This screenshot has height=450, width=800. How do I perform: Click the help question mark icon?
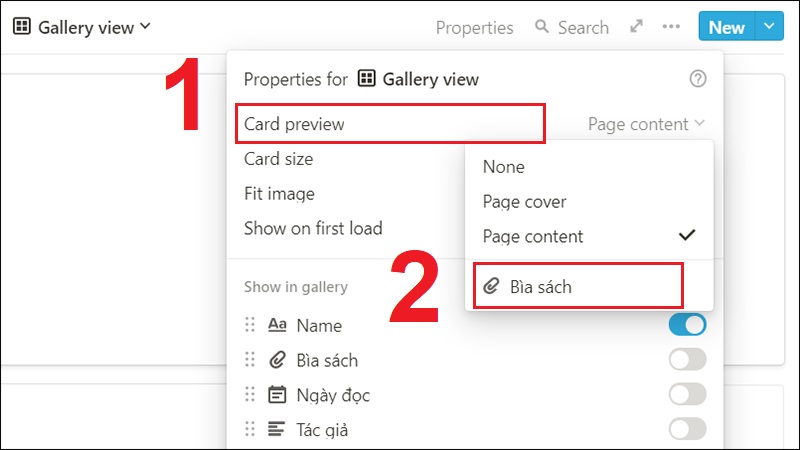tap(698, 79)
